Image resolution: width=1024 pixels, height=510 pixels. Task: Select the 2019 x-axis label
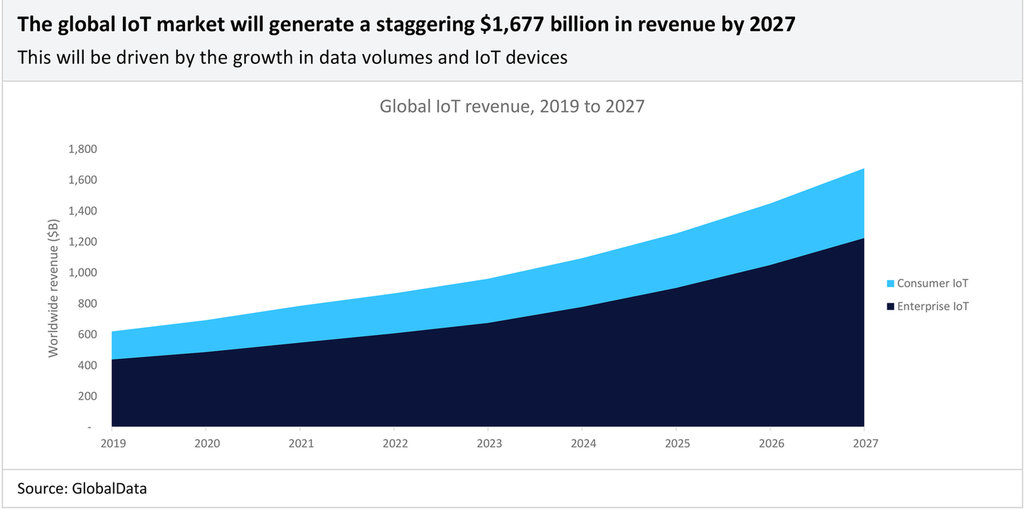[112, 442]
